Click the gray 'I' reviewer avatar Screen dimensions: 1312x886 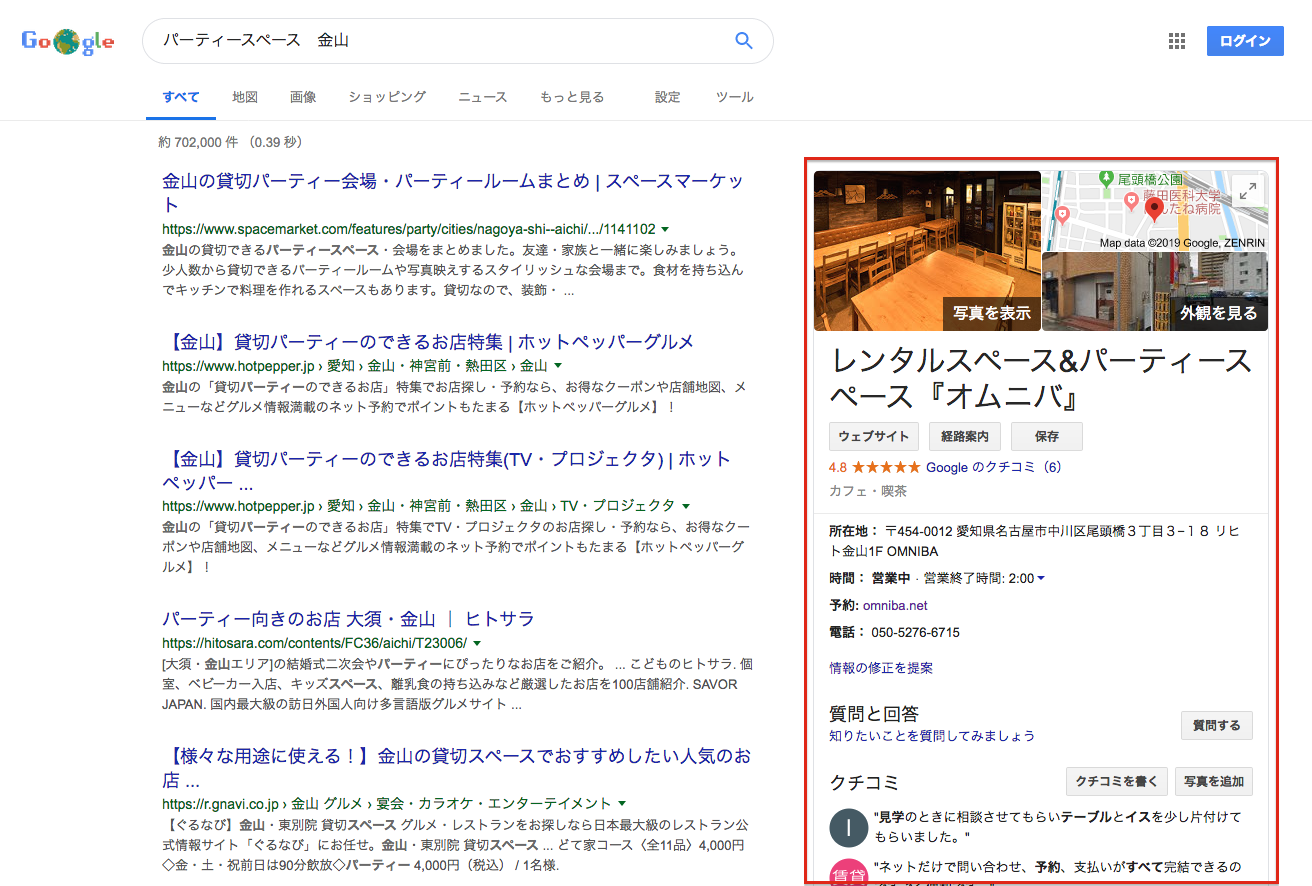click(848, 827)
